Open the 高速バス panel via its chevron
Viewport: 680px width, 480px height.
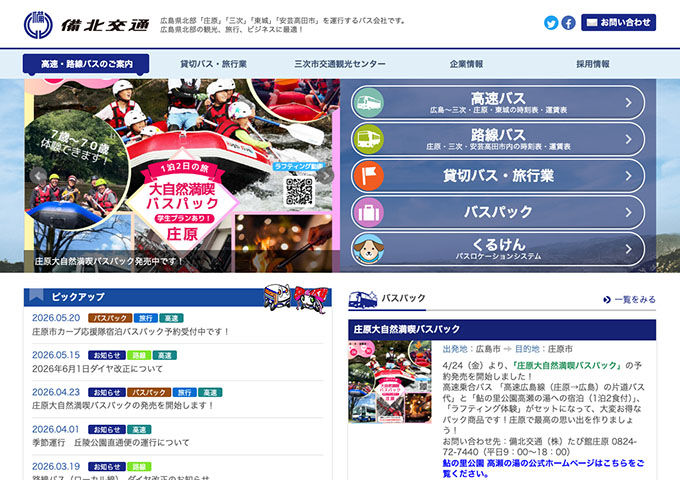point(628,103)
